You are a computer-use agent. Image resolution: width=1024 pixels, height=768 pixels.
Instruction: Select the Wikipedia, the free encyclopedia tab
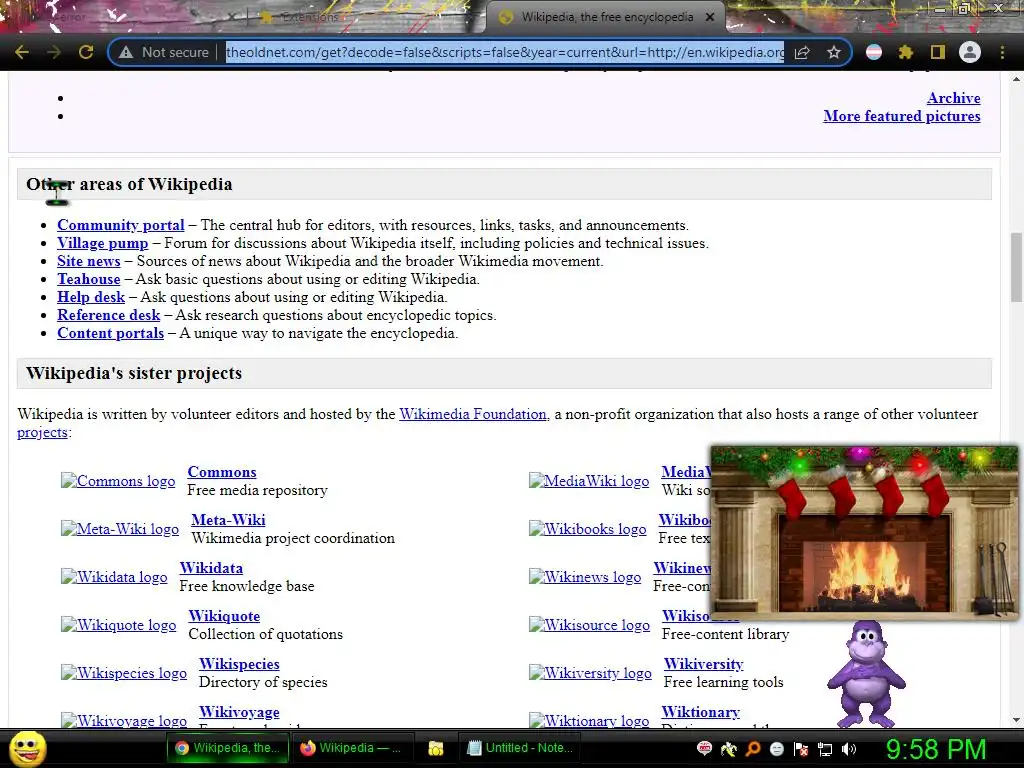(x=607, y=18)
